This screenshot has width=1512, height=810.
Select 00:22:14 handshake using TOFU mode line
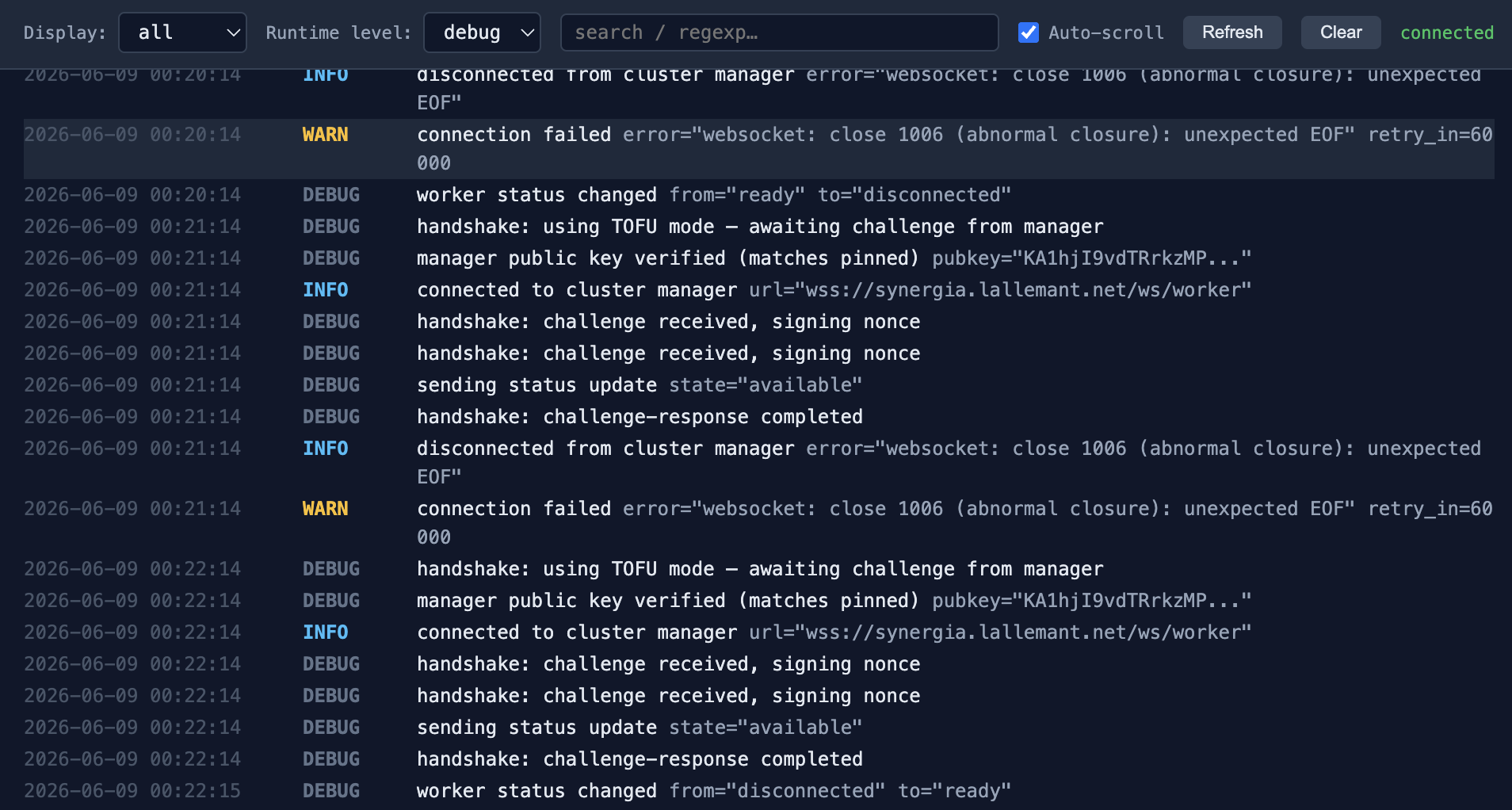pos(758,569)
